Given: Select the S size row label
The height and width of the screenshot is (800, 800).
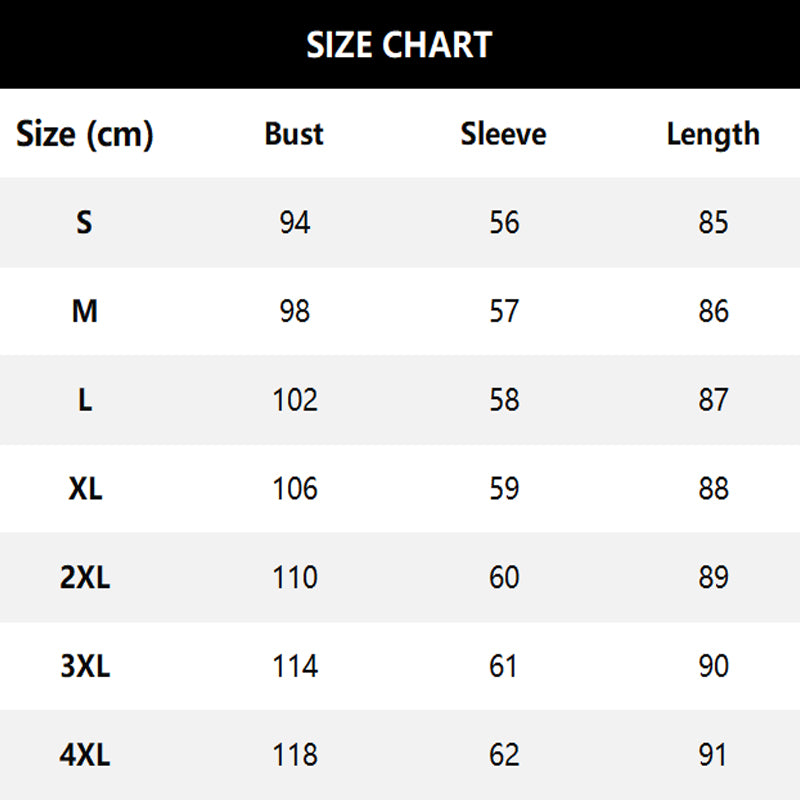Looking at the screenshot, I should coord(85,222).
